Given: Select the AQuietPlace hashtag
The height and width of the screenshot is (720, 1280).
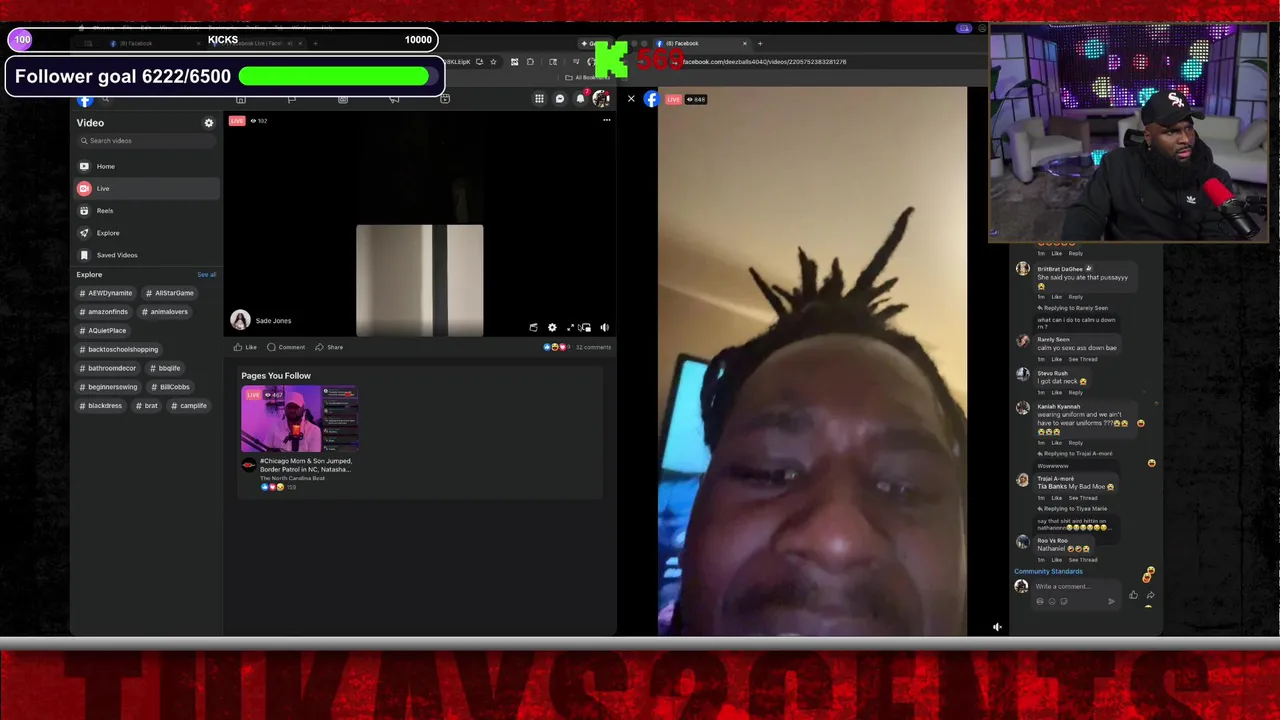Looking at the screenshot, I should [x=103, y=331].
